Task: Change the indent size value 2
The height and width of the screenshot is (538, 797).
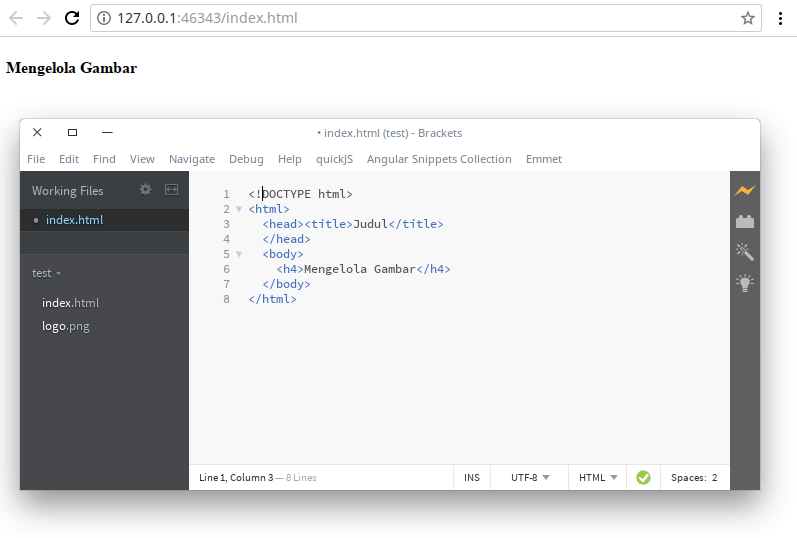Action: [x=714, y=477]
